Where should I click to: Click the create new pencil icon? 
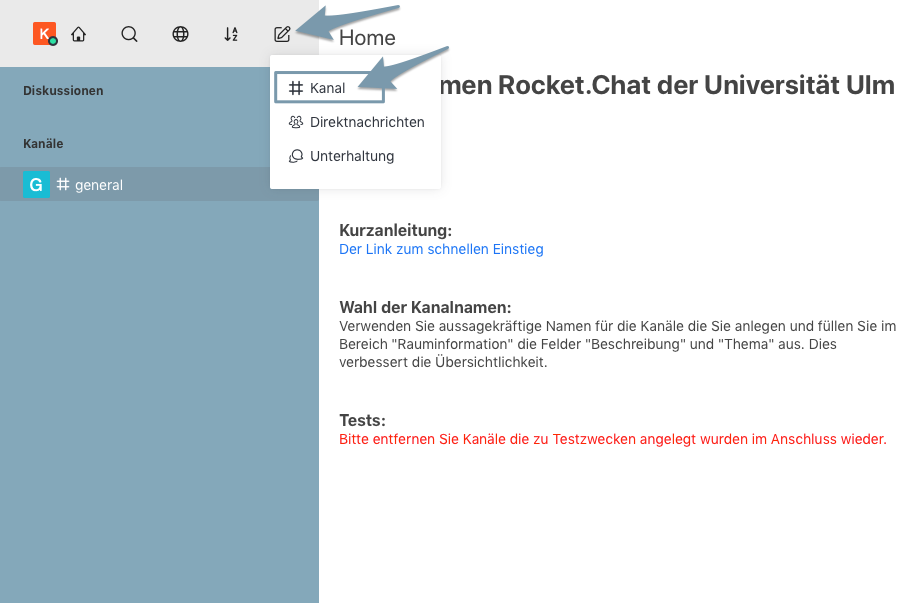point(282,35)
